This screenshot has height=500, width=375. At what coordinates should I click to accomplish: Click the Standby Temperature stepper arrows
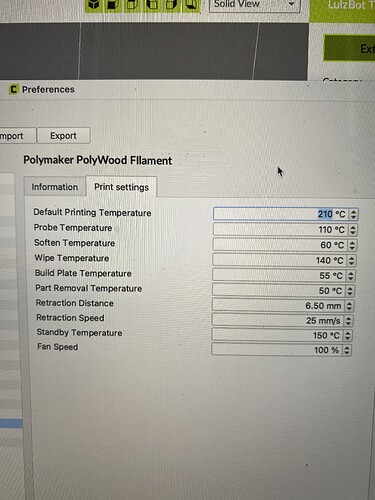point(348,335)
